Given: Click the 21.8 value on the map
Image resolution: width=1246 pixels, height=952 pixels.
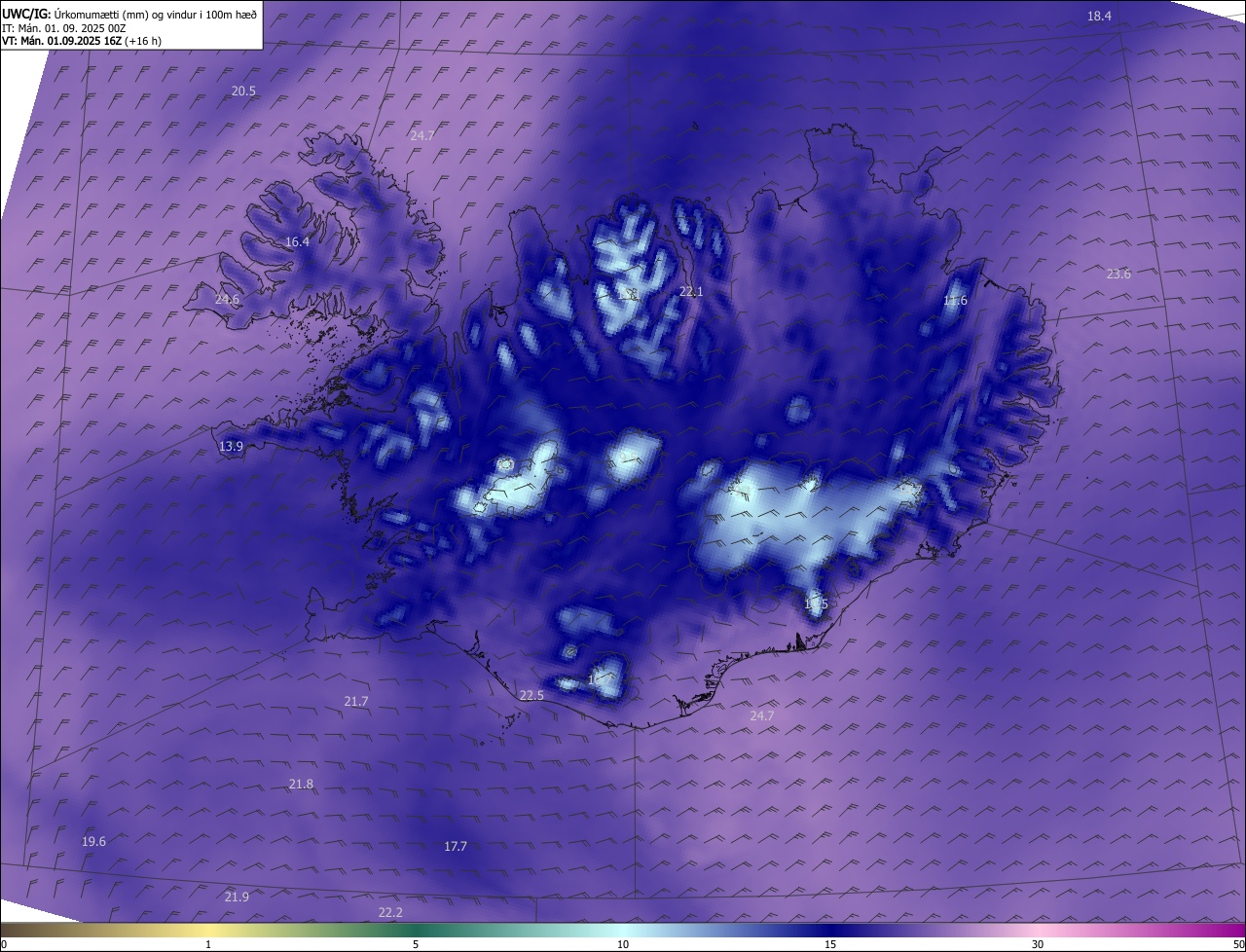Looking at the screenshot, I should tap(302, 784).
